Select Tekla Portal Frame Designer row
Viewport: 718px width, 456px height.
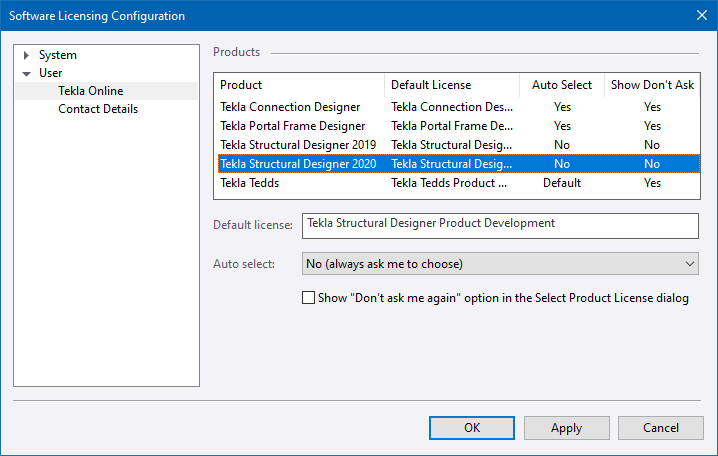point(458,126)
